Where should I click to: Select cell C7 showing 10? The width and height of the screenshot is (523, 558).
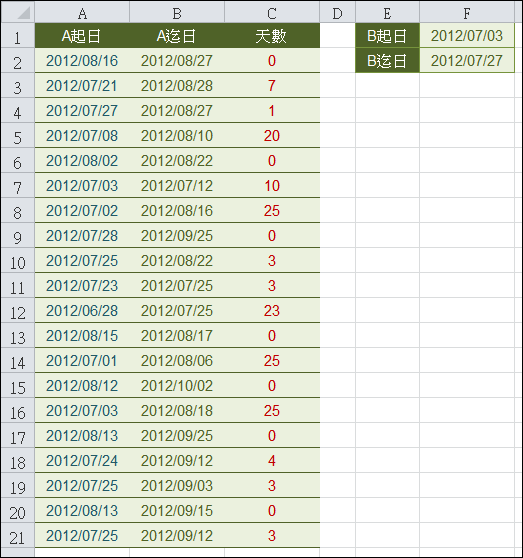tap(272, 186)
